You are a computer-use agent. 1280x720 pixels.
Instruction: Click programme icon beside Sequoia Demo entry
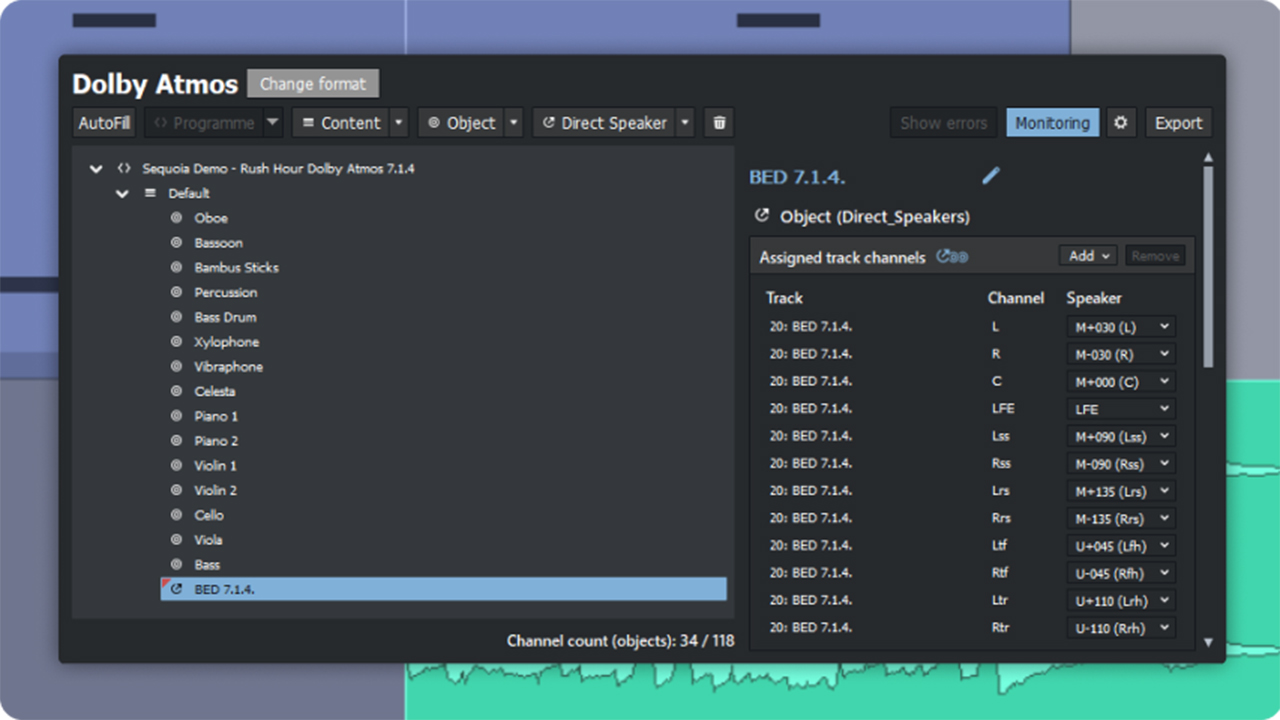coord(124,169)
